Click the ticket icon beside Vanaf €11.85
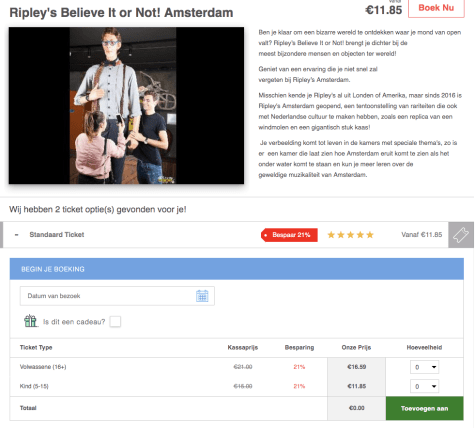The width and height of the screenshot is (475, 428). point(461,235)
